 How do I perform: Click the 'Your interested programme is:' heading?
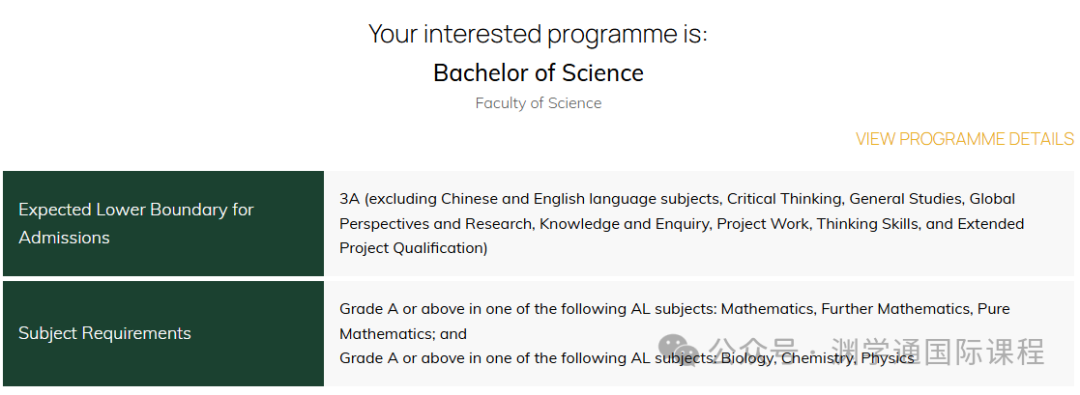pos(538,33)
